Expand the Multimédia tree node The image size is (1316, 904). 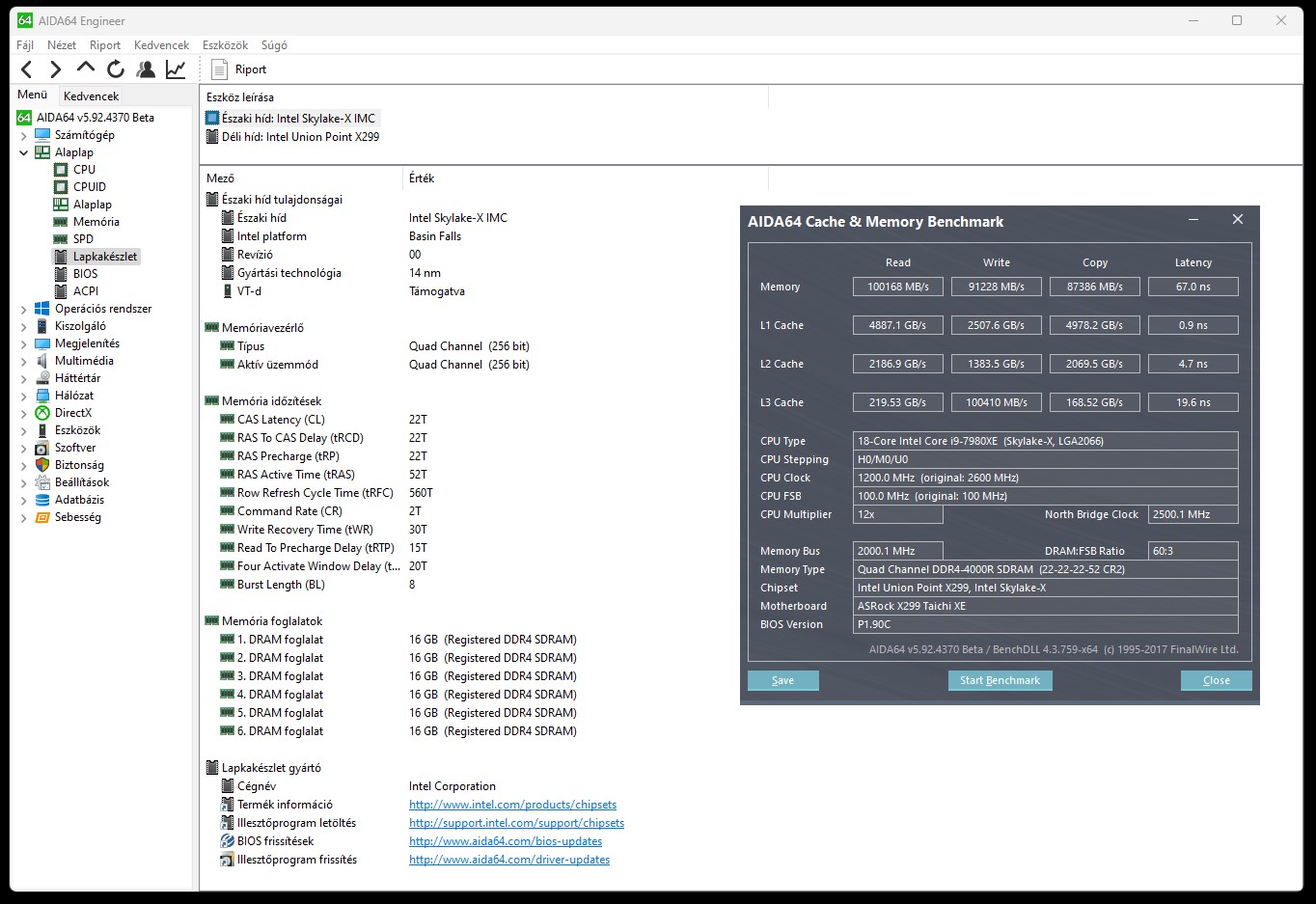[24, 362]
